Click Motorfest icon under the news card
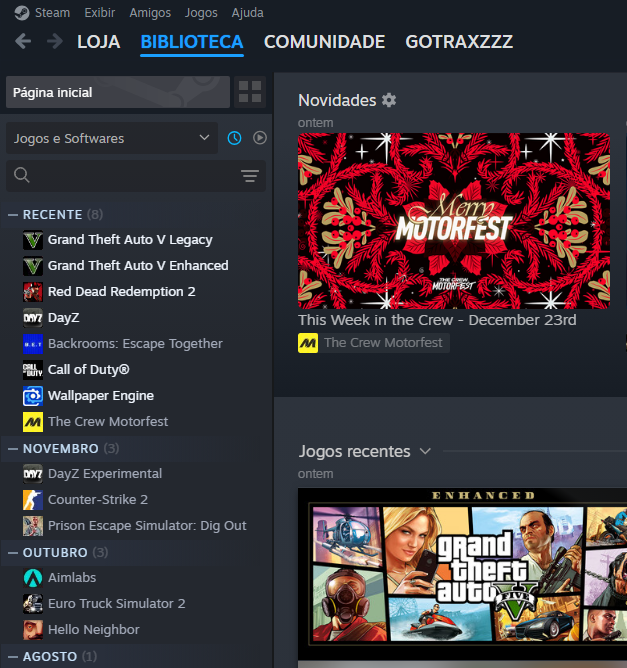This screenshot has width=627, height=668. pos(308,343)
